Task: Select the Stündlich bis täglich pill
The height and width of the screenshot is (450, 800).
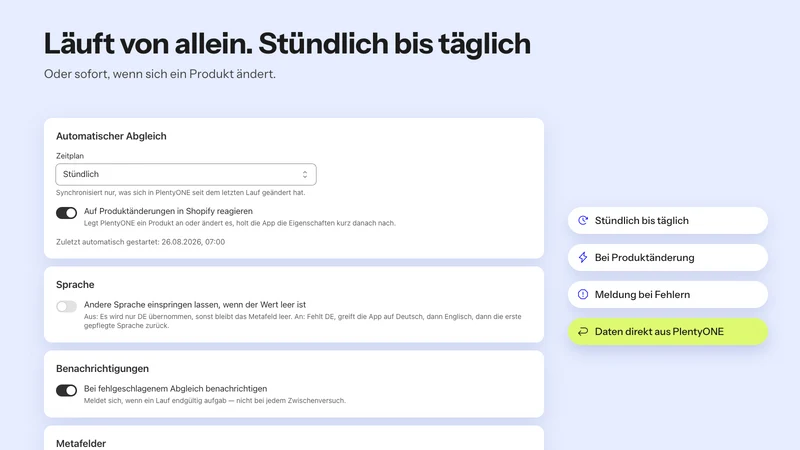Action: point(668,220)
